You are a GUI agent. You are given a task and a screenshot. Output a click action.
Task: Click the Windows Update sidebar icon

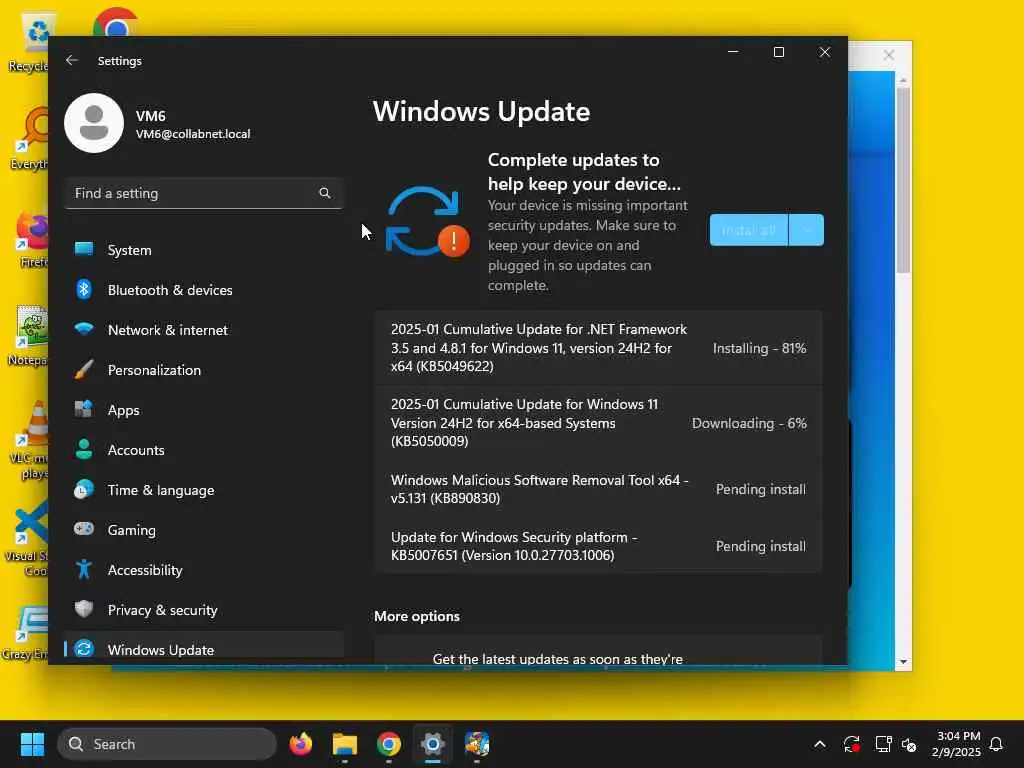(84, 649)
